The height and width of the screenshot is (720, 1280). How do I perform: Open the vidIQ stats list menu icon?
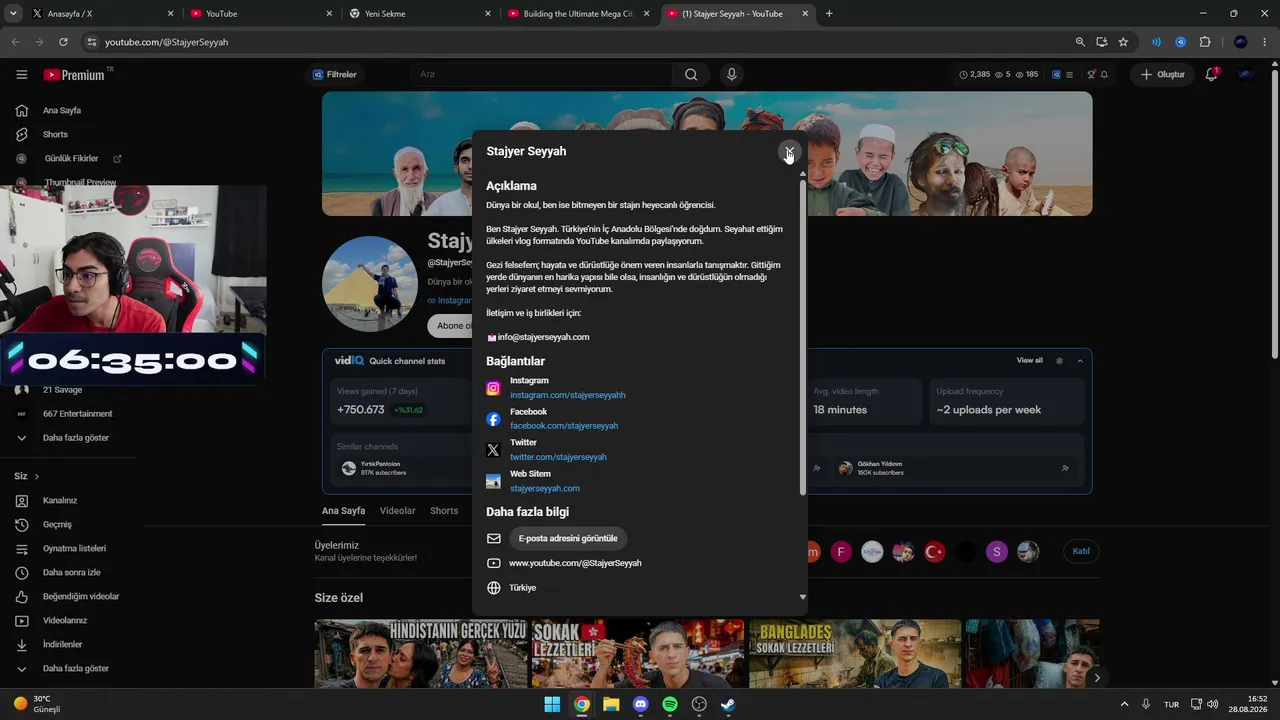tap(1069, 75)
